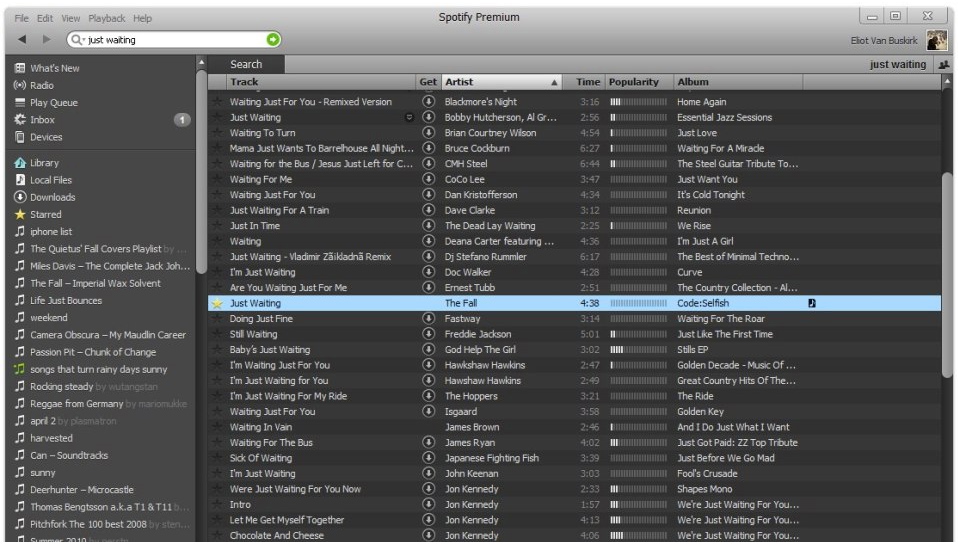The image size is (958, 547).
Task: Star Waiting Just For You - Remixed Version
Action: [x=217, y=101]
